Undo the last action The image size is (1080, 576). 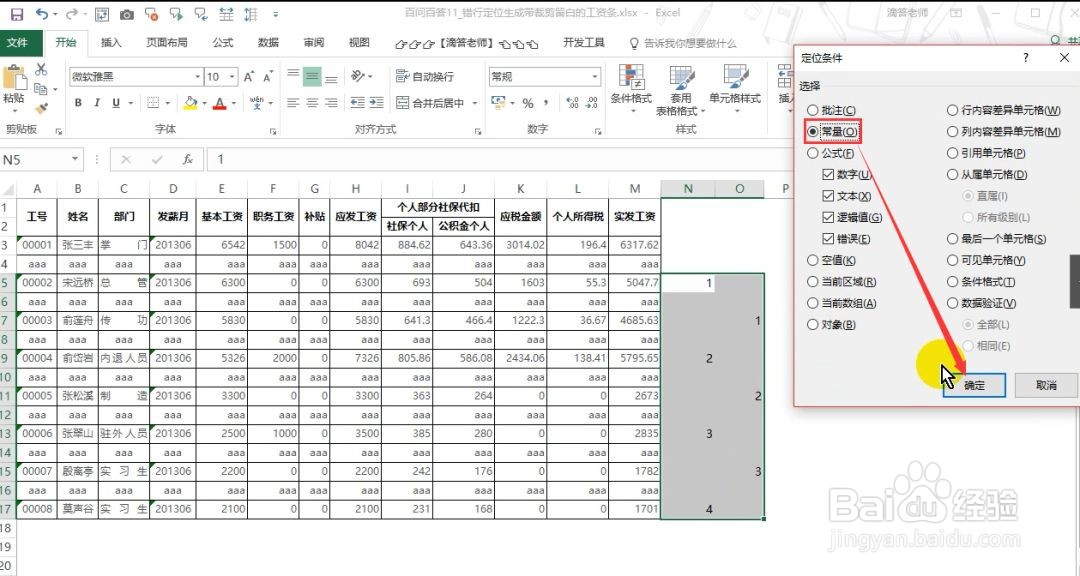pyautogui.click(x=42, y=14)
